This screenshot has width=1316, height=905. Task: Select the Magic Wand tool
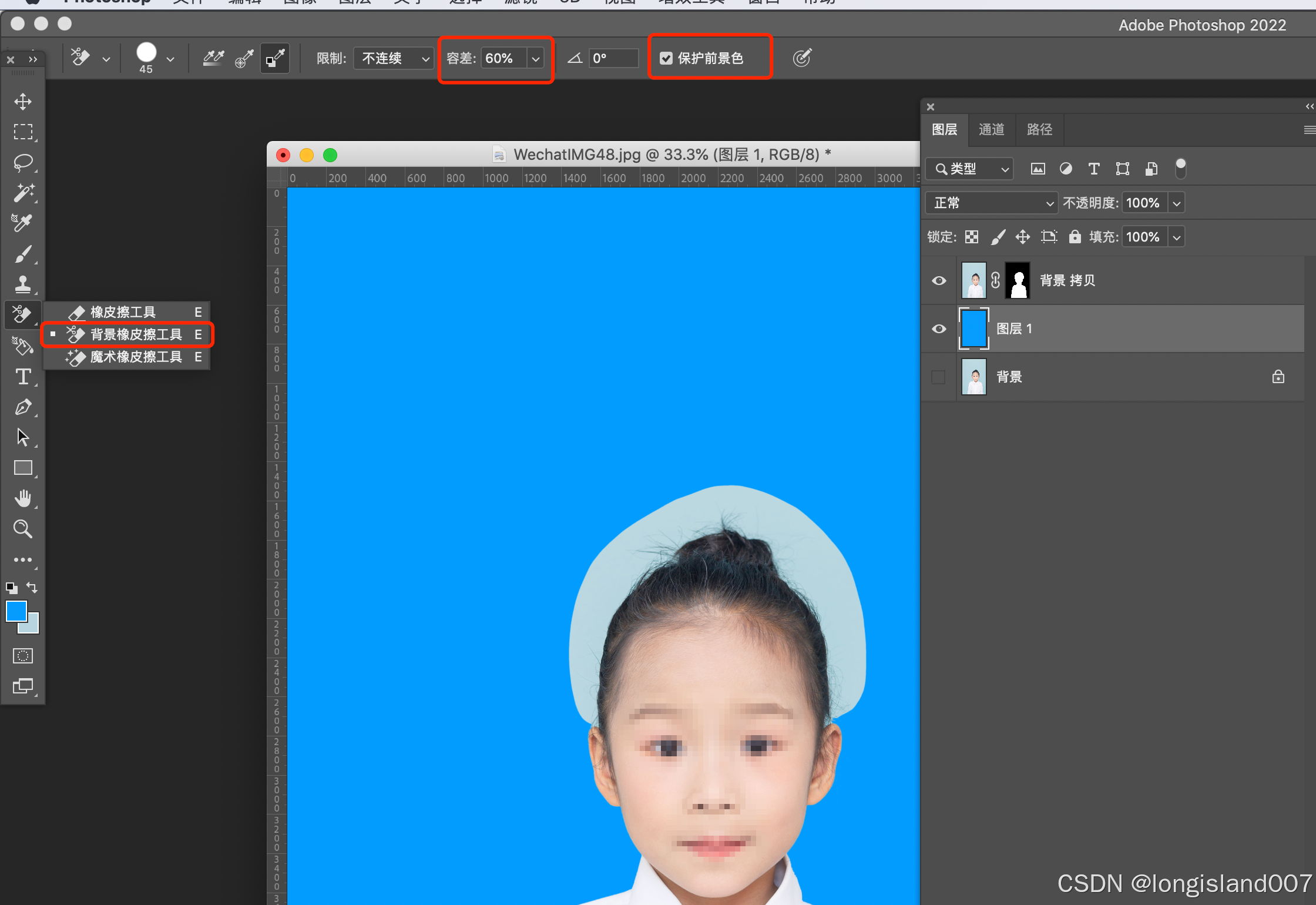coord(23,193)
